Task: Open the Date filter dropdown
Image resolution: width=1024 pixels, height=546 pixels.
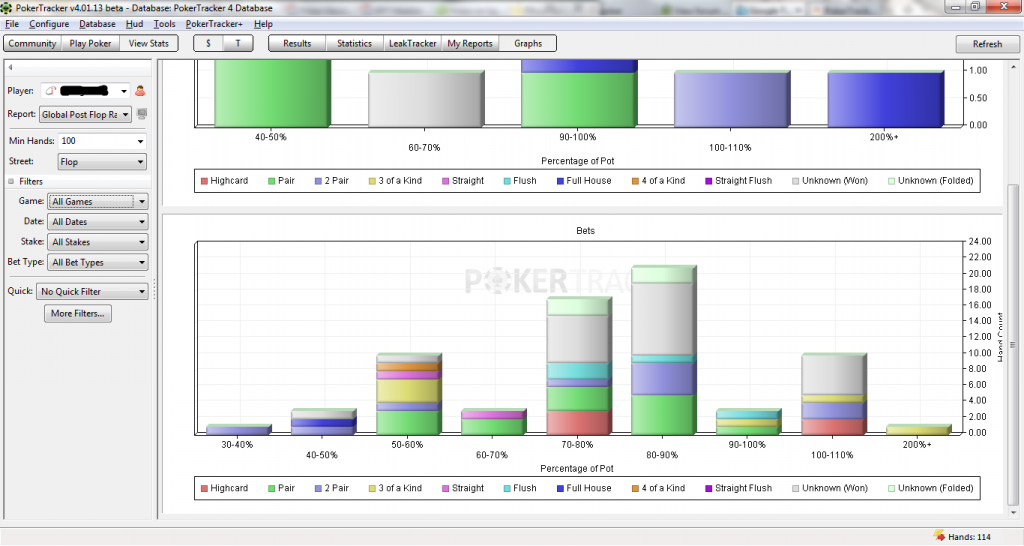Action: click(x=98, y=221)
